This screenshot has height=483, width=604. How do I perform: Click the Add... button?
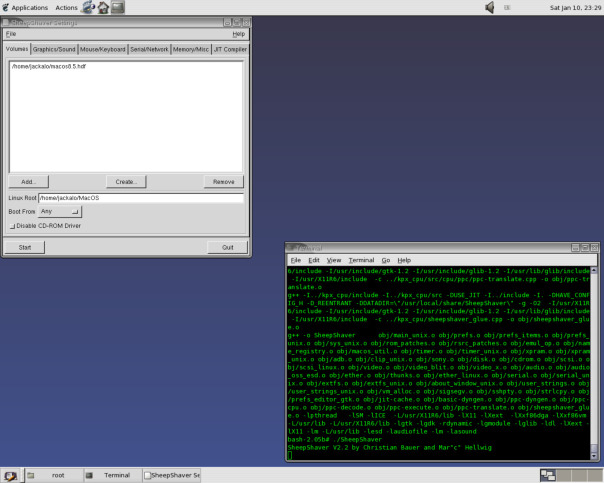coord(29,181)
